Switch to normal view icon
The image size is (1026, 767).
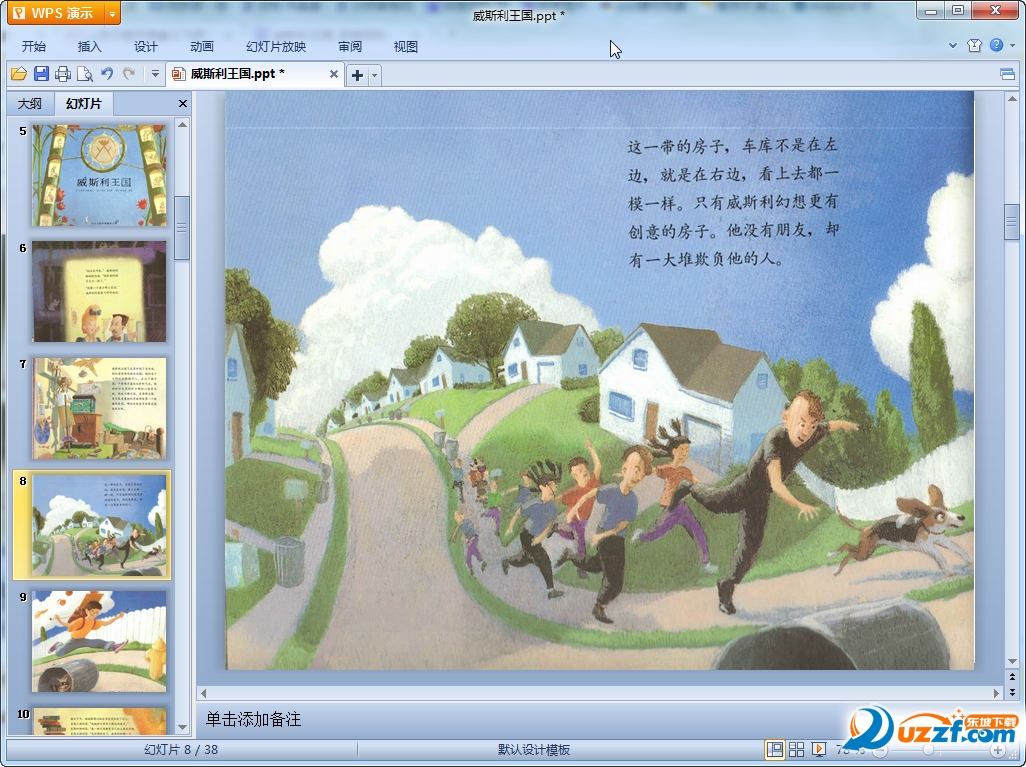775,749
